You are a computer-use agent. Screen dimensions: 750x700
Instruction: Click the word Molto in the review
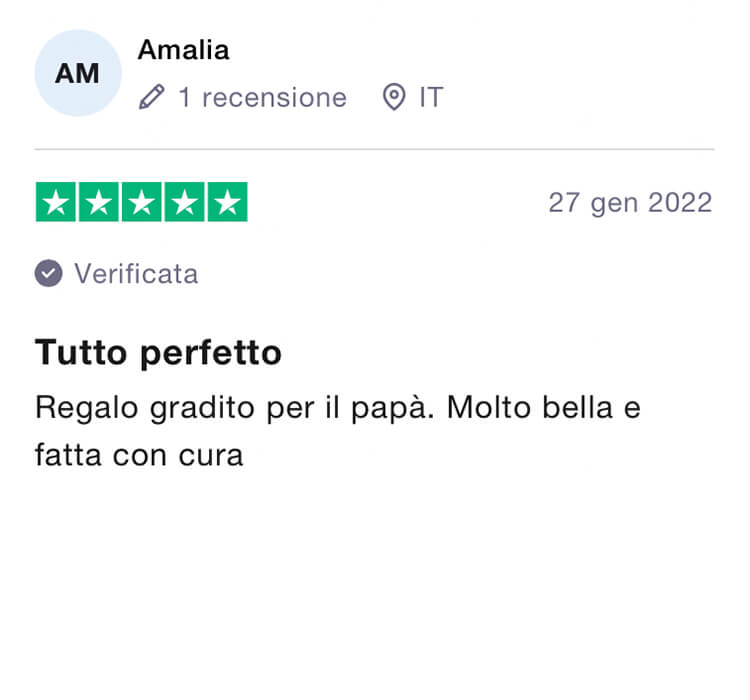click(x=488, y=408)
